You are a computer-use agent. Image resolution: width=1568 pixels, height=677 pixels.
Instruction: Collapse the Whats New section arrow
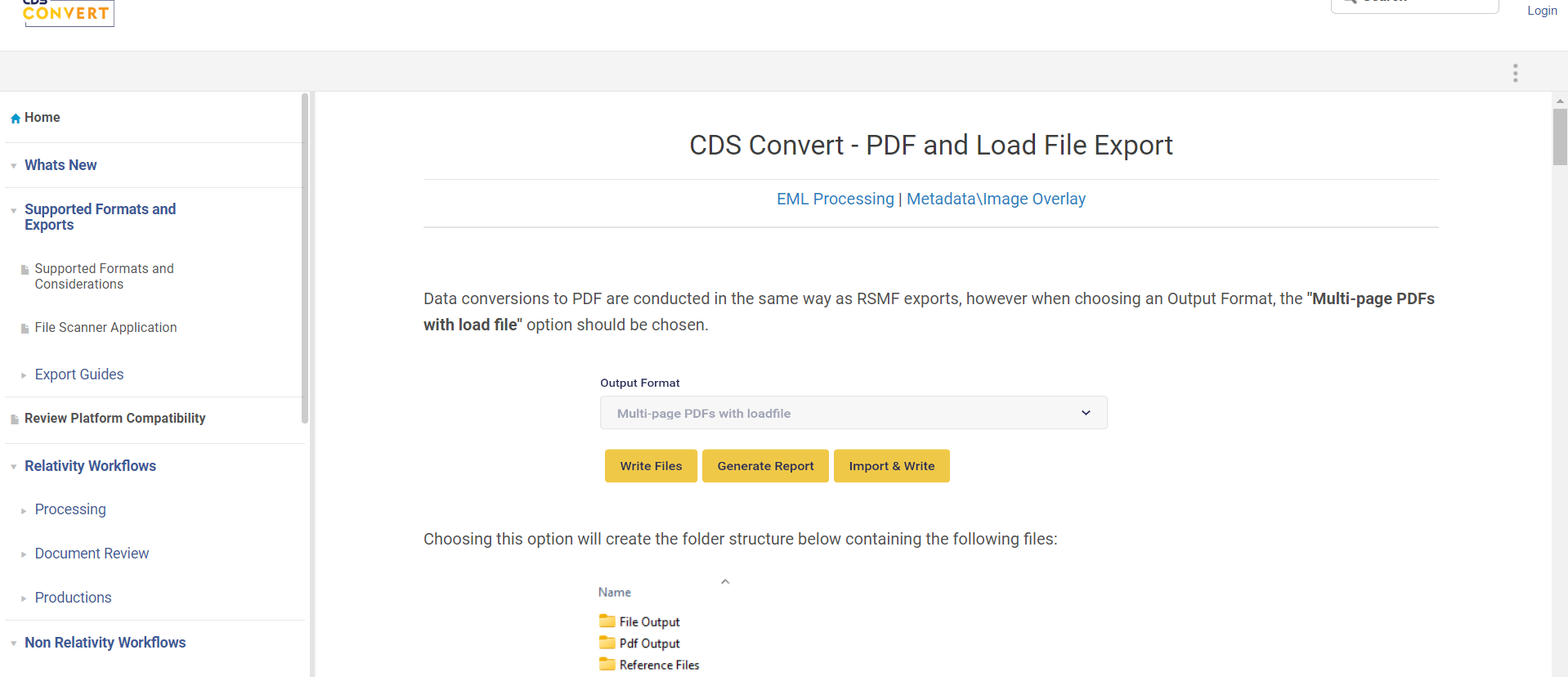(x=14, y=166)
